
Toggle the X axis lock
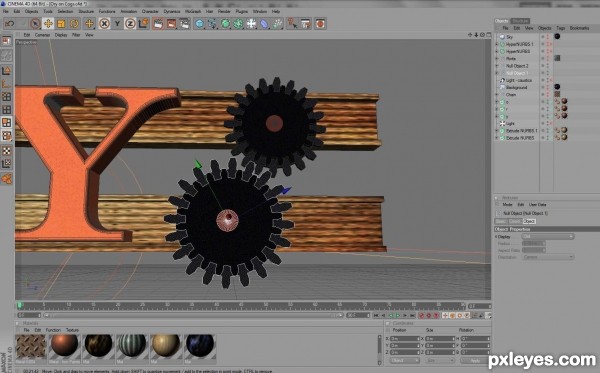(104, 24)
